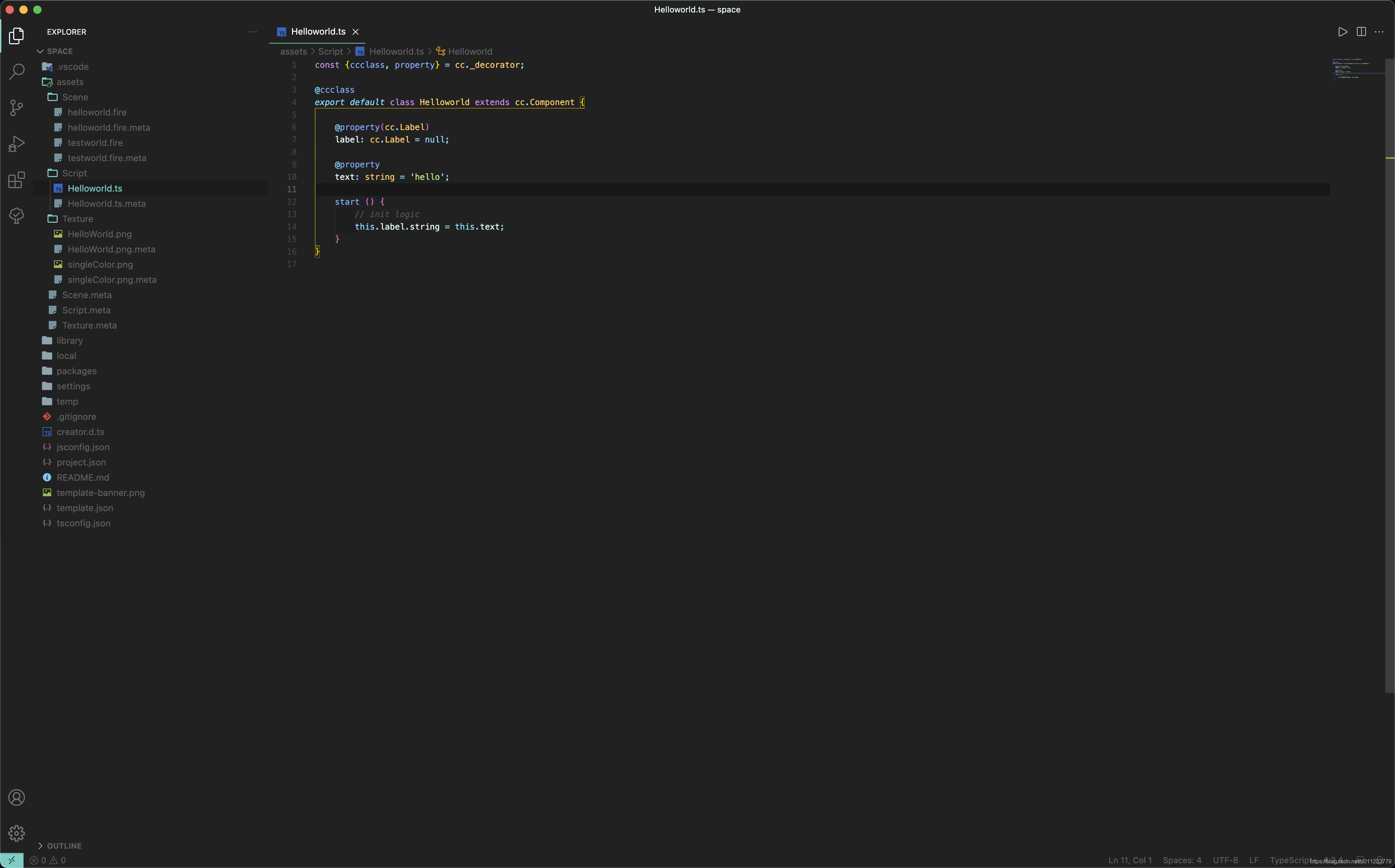This screenshot has width=1395, height=868.
Task: Open Script.meta file
Action: (86, 310)
